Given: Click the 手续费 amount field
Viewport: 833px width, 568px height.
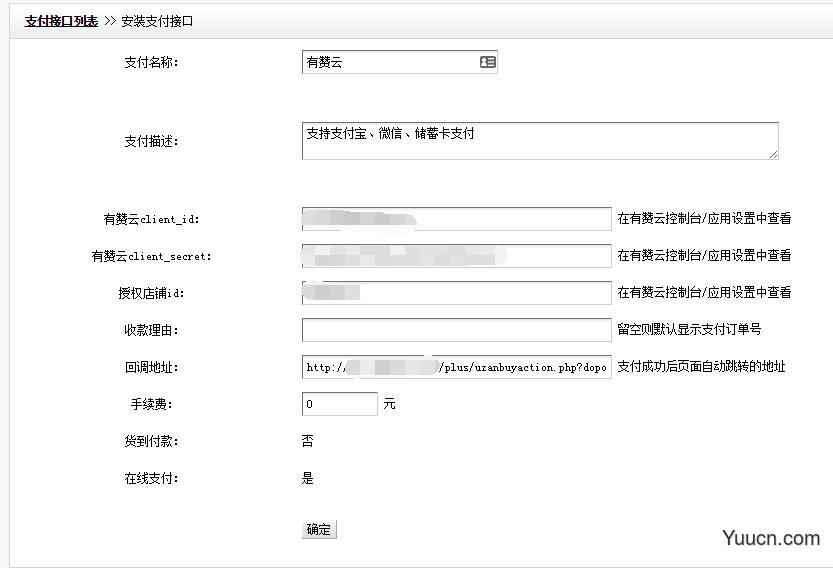Looking at the screenshot, I should 339,404.
